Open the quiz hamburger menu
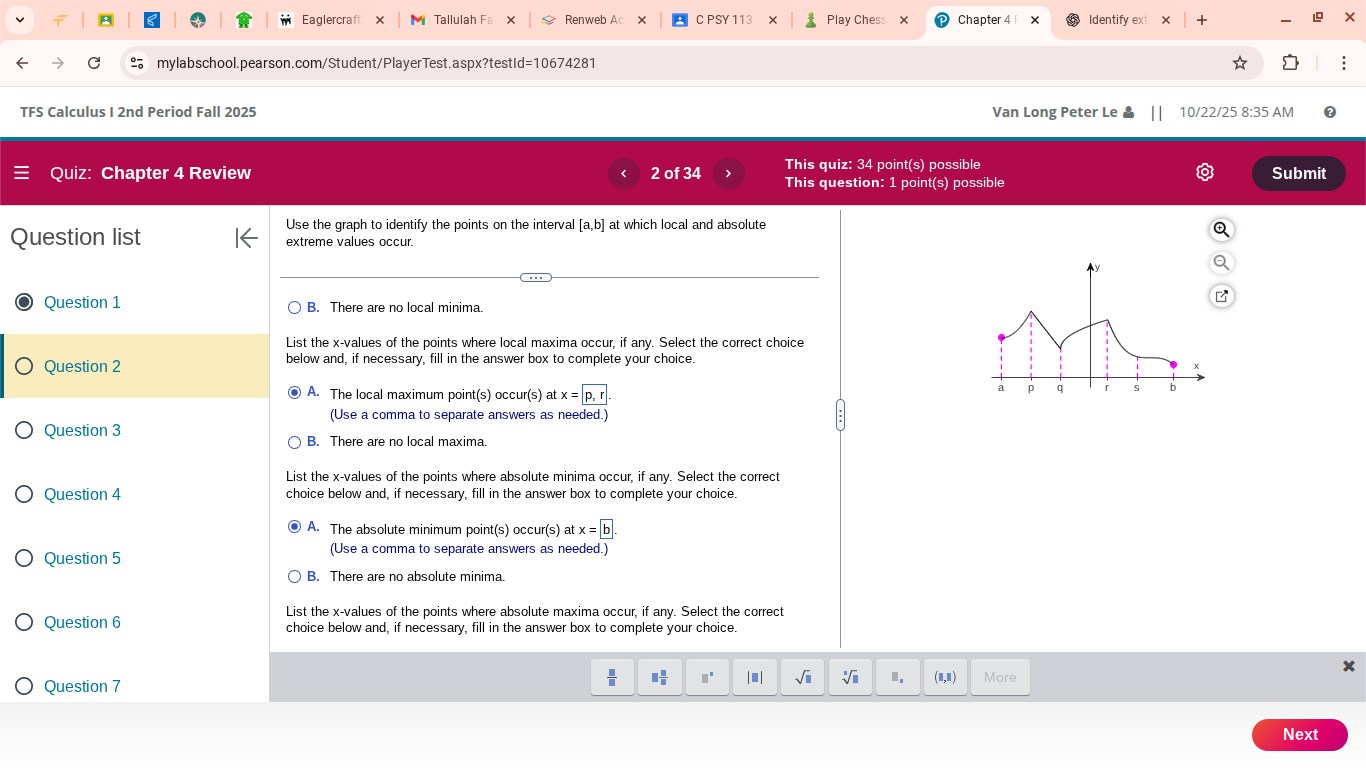Viewport: 1366px width, 768px height. [x=23, y=172]
